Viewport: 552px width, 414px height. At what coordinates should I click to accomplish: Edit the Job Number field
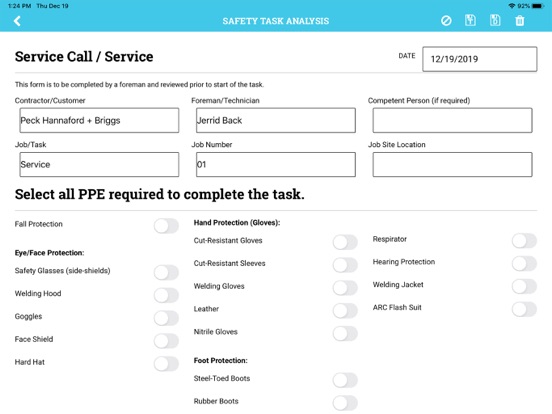pos(276,164)
